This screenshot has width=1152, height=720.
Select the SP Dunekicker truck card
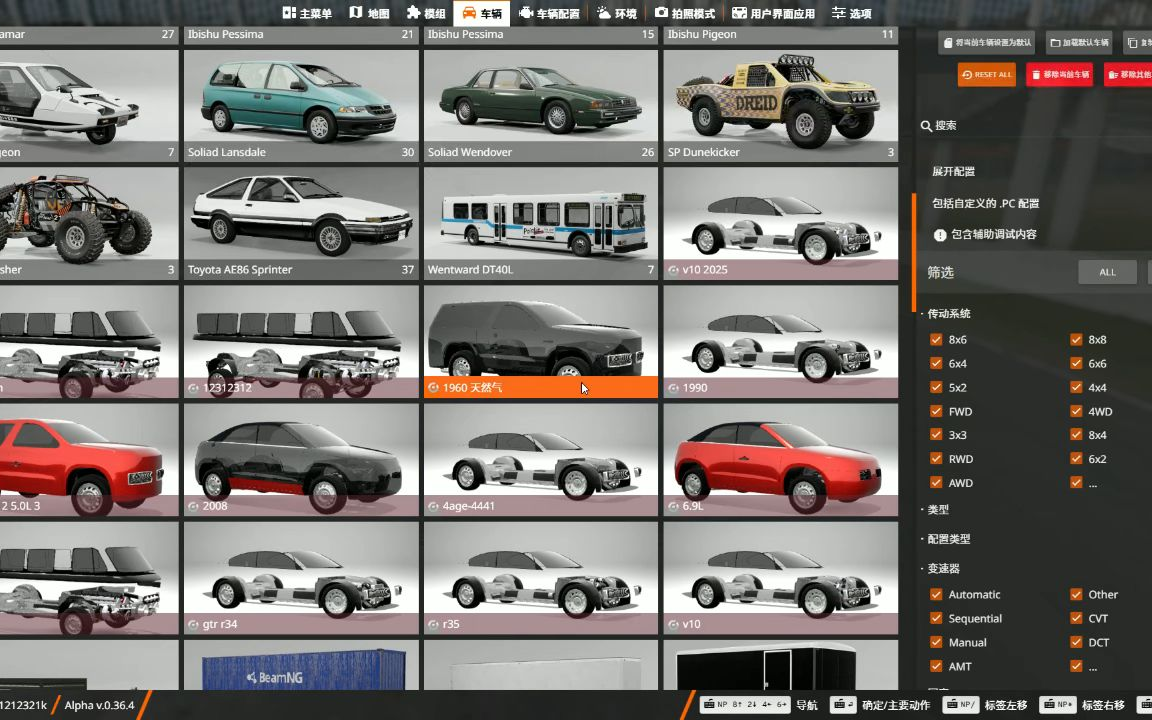(x=781, y=105)
